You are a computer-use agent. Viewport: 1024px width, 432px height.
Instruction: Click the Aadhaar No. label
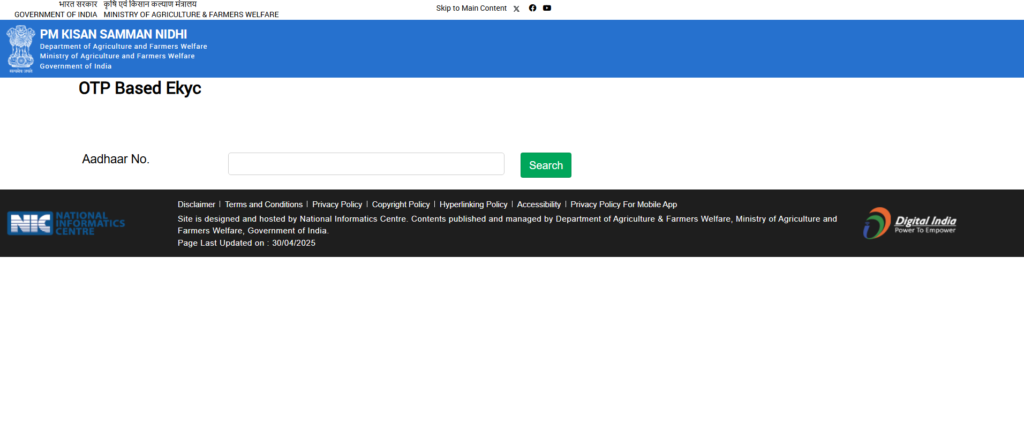click(x=116, y=159)
